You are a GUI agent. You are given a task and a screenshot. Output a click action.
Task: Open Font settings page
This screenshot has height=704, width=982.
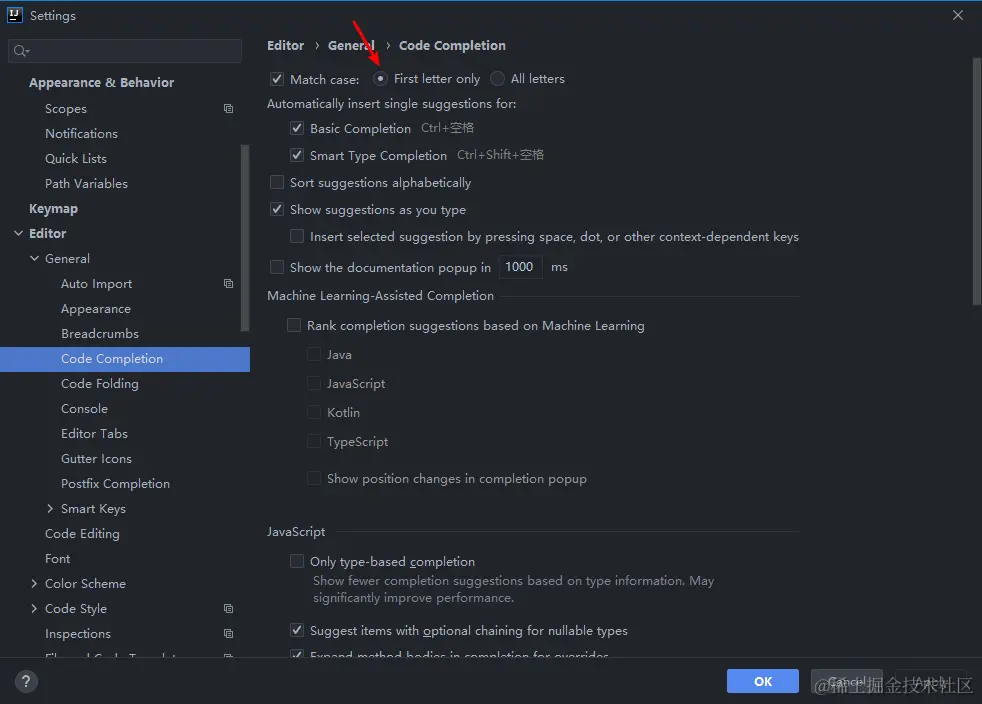click(x=58, y=559)
